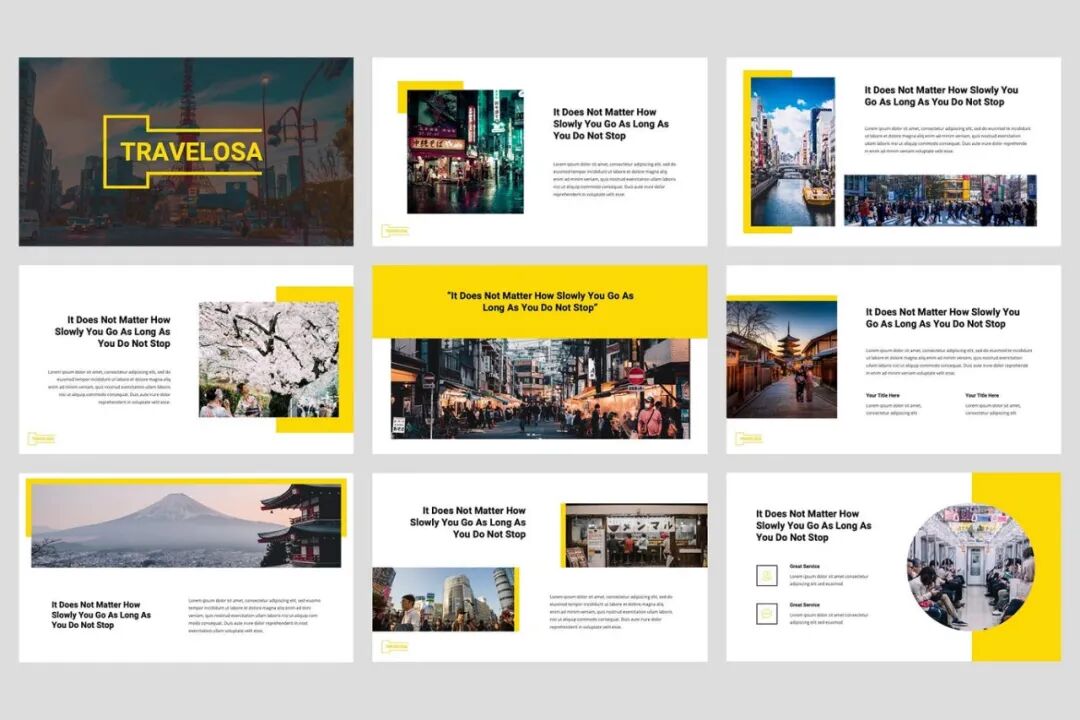Image resolution: width=1080 pixels, height=720 pixels.
Task: Click the Travelosa logo under the Shibuya crowd photo
Action: point(395,646)
